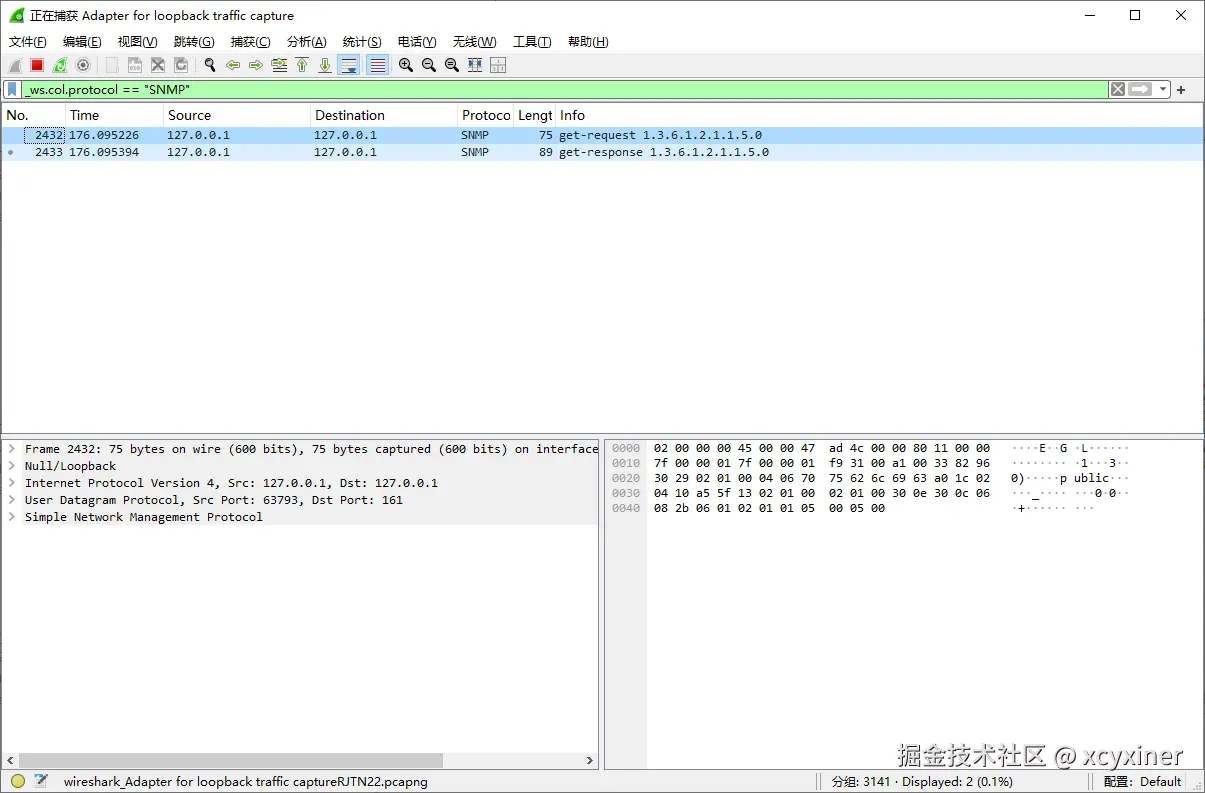Apply the display filter arrow button

point(1141,89)
